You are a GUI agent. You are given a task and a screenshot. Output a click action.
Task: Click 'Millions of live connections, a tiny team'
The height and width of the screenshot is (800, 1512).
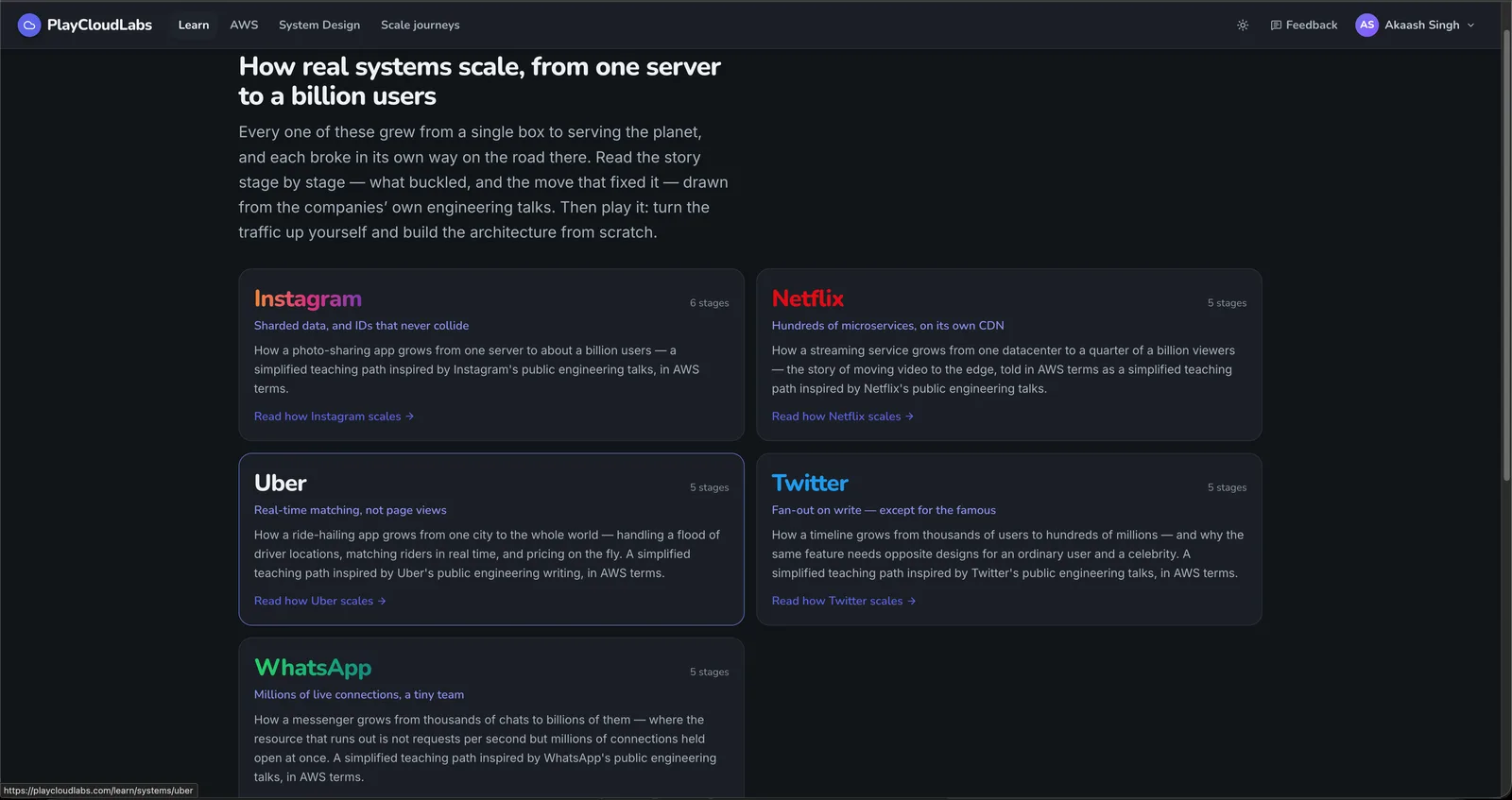click(x=359, y=695)
